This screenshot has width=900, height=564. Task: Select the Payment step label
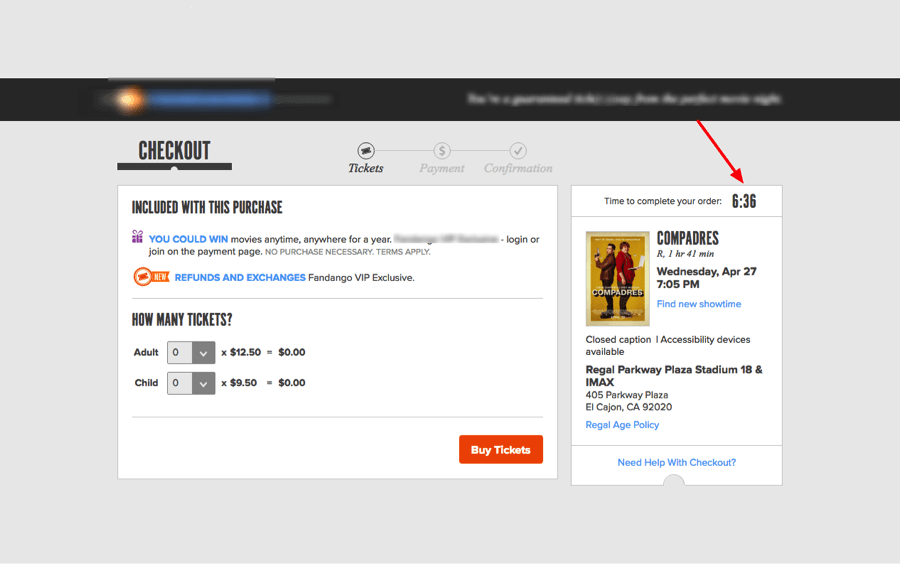(x=441, y=168)
